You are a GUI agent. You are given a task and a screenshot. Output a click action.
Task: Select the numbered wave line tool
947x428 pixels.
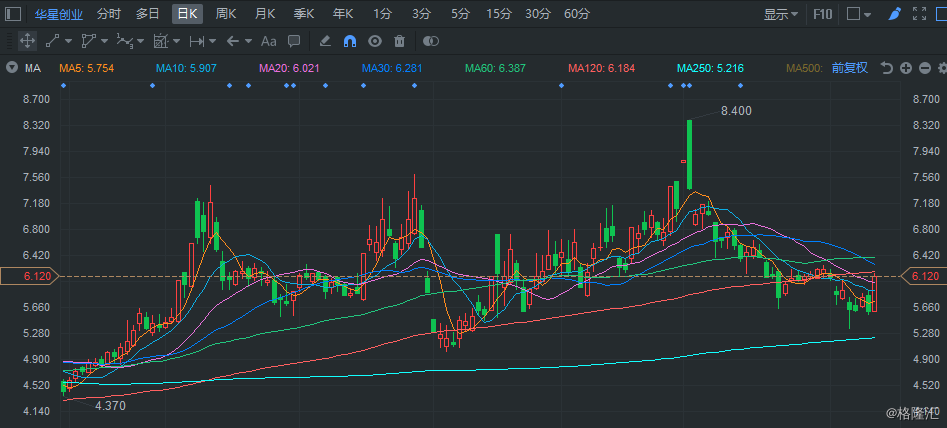124,41
